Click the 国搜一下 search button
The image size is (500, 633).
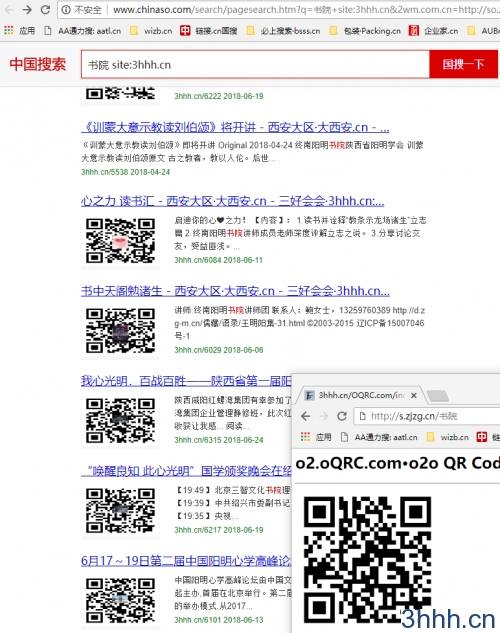click(464, 64)
